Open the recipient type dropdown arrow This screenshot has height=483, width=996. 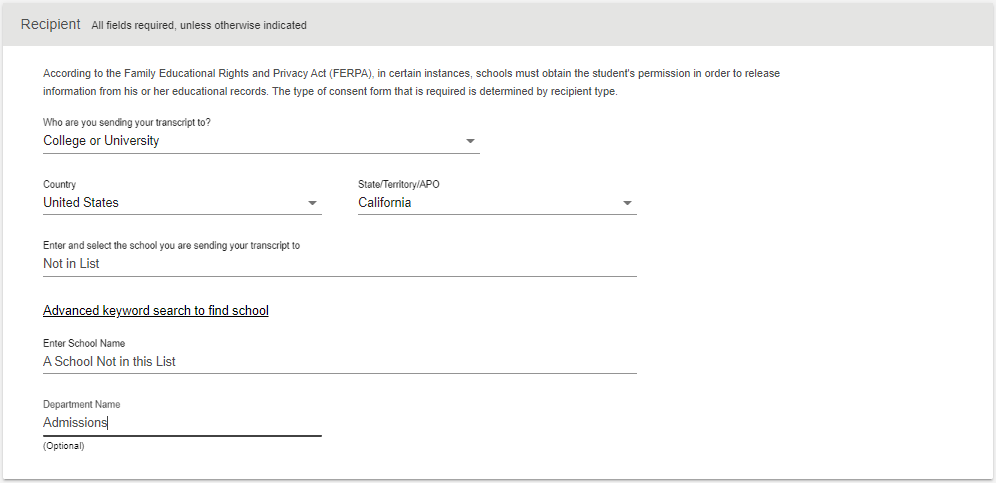click(470, 141)
